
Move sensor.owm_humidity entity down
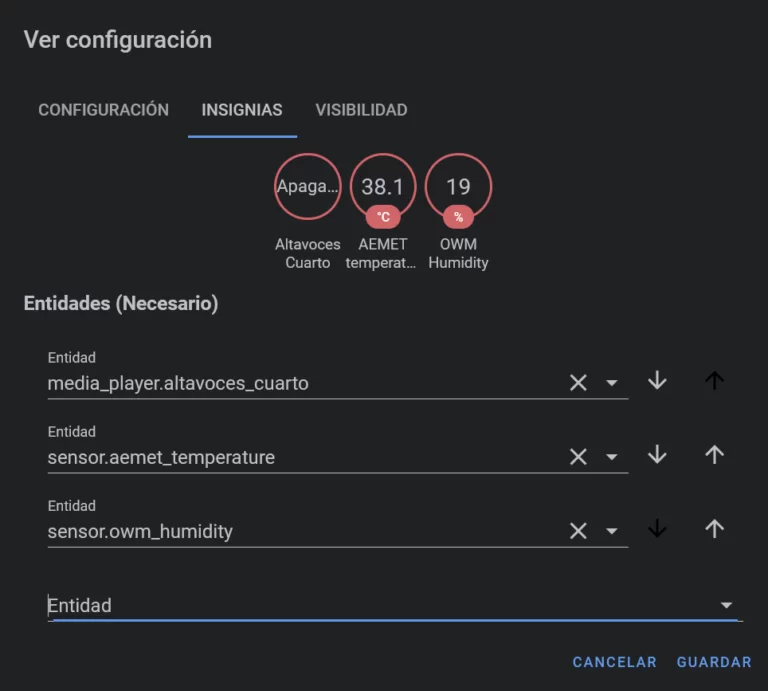(x=657, y=529)
